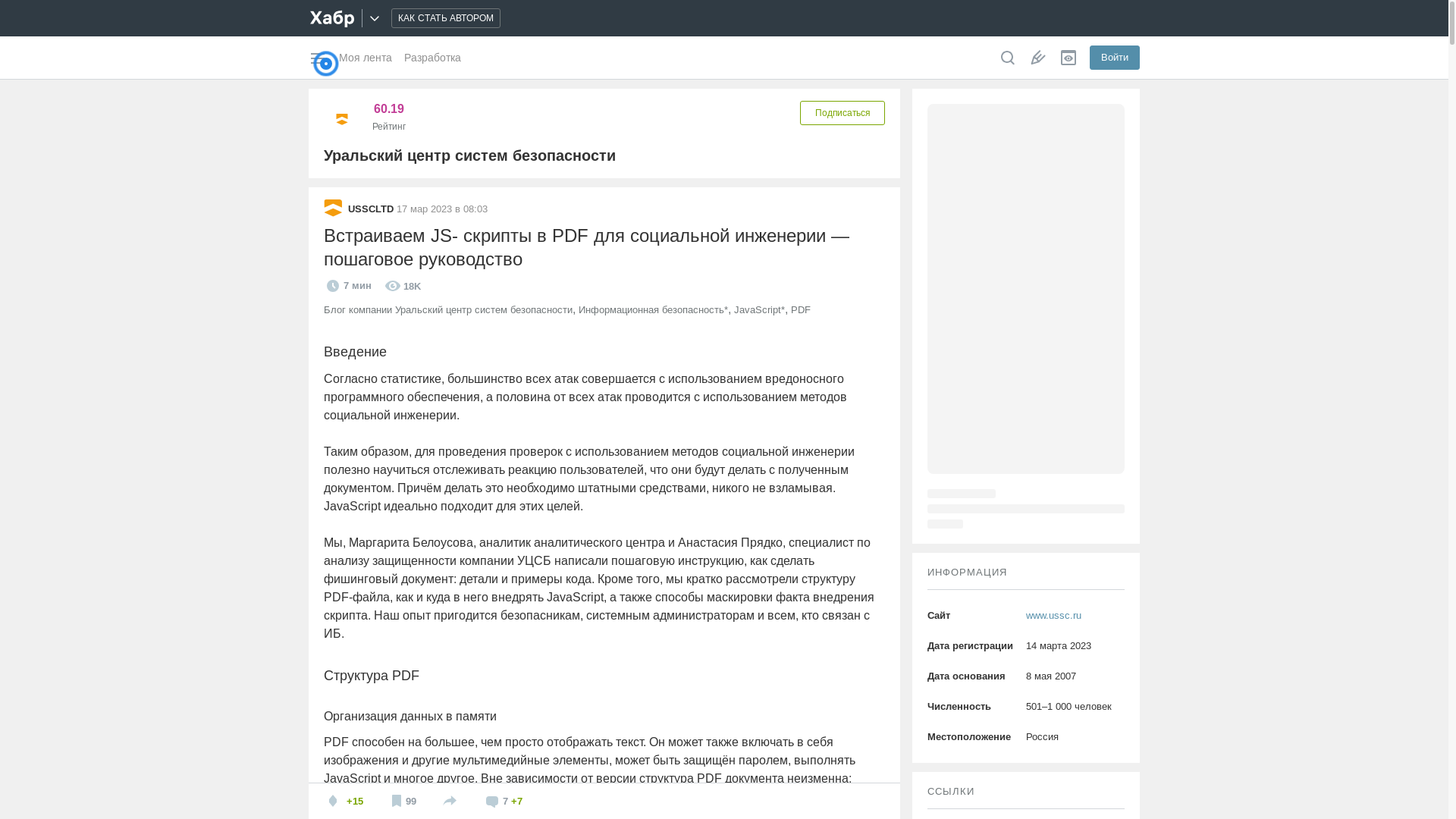Open the company logo next to rating

click(342, 119)
